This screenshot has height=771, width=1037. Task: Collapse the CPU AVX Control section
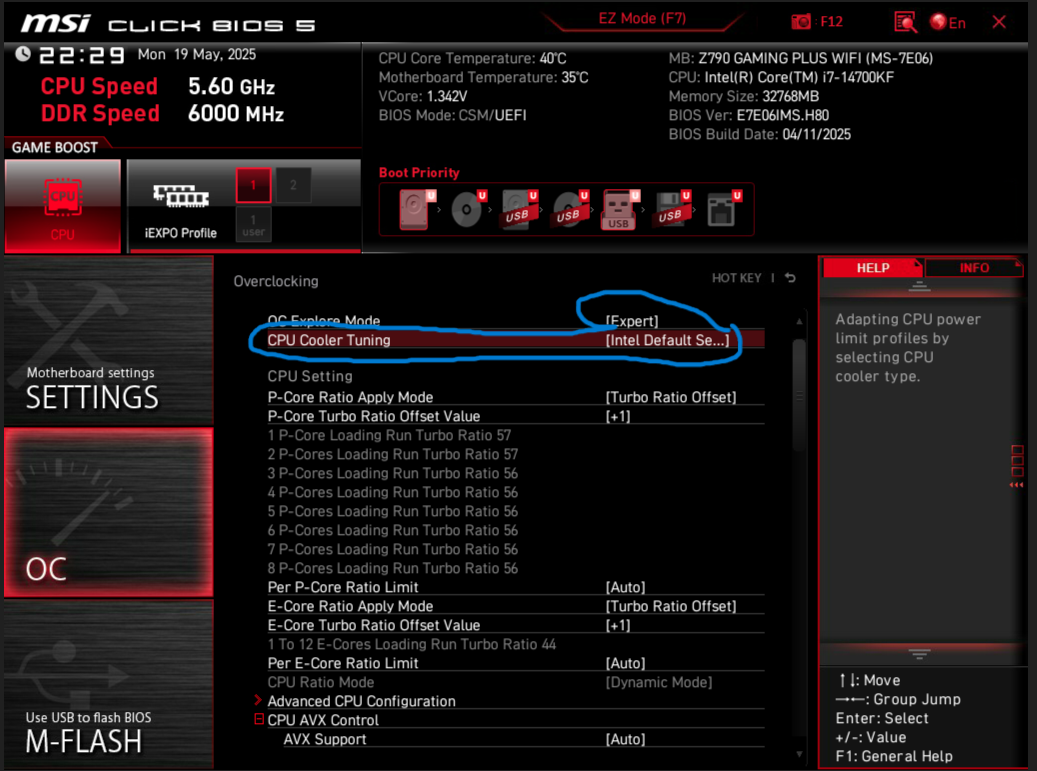pos(259,719)
